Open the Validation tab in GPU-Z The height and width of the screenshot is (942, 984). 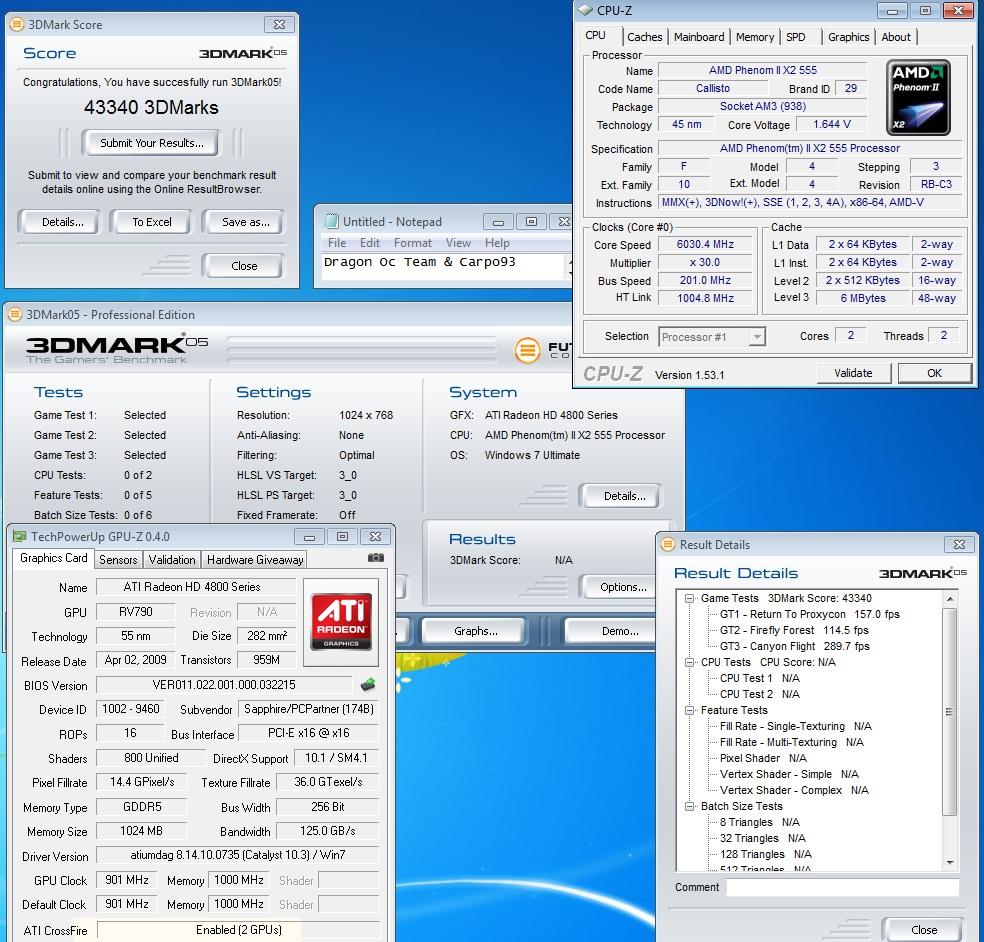pos(172,560)
